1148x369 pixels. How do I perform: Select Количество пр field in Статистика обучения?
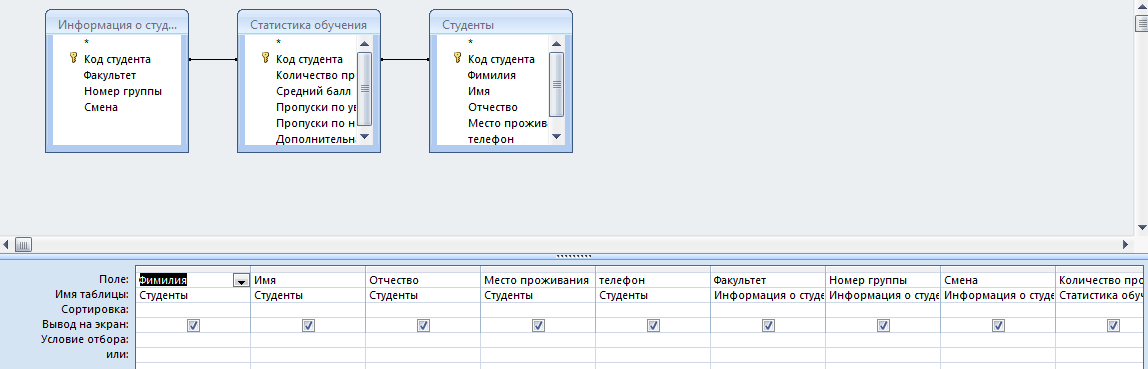pos(316,75)
